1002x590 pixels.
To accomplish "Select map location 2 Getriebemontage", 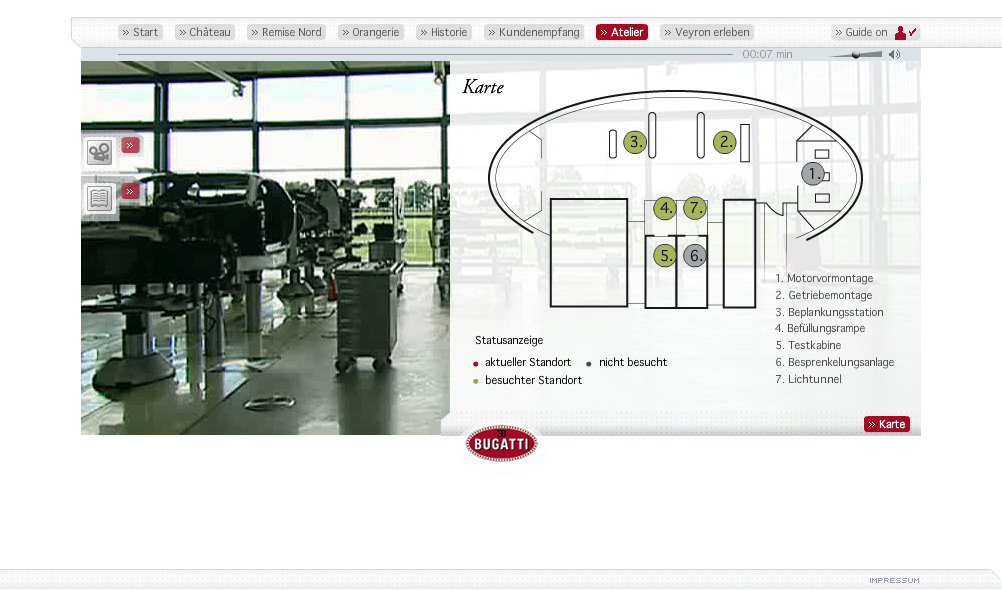I will click(724, 142).
